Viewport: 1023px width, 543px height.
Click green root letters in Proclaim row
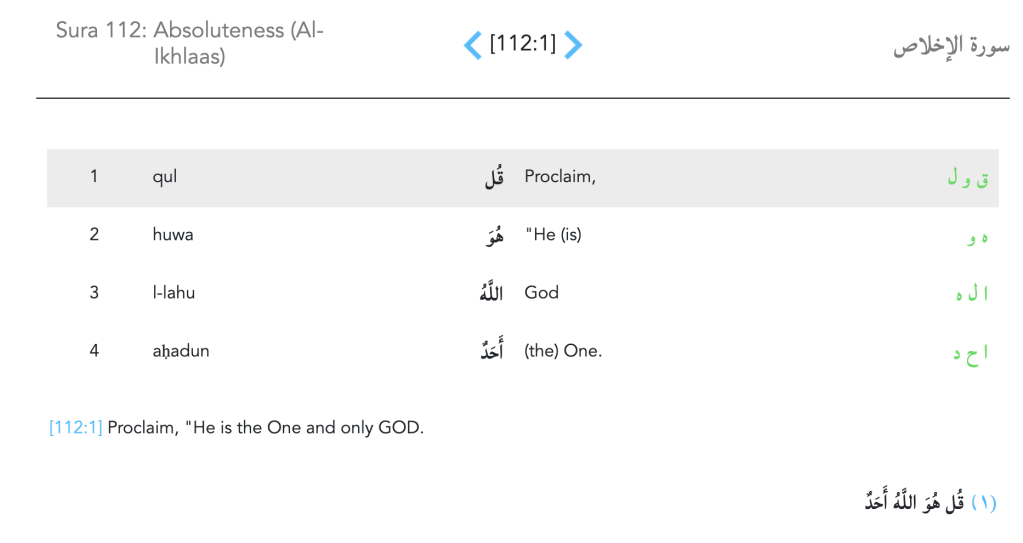(968, 179)
